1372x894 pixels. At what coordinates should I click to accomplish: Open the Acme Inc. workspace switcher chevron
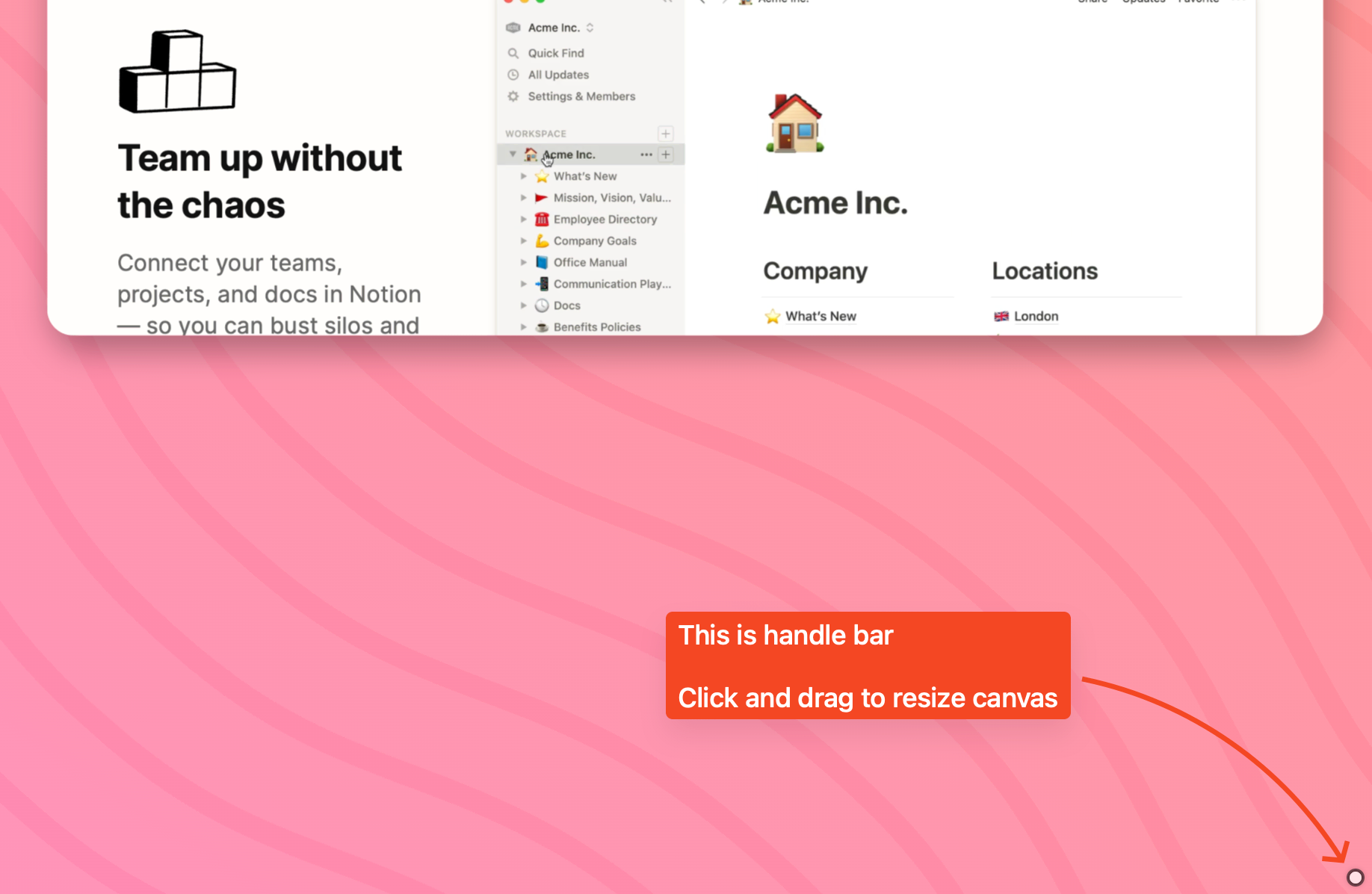(590, 28)
